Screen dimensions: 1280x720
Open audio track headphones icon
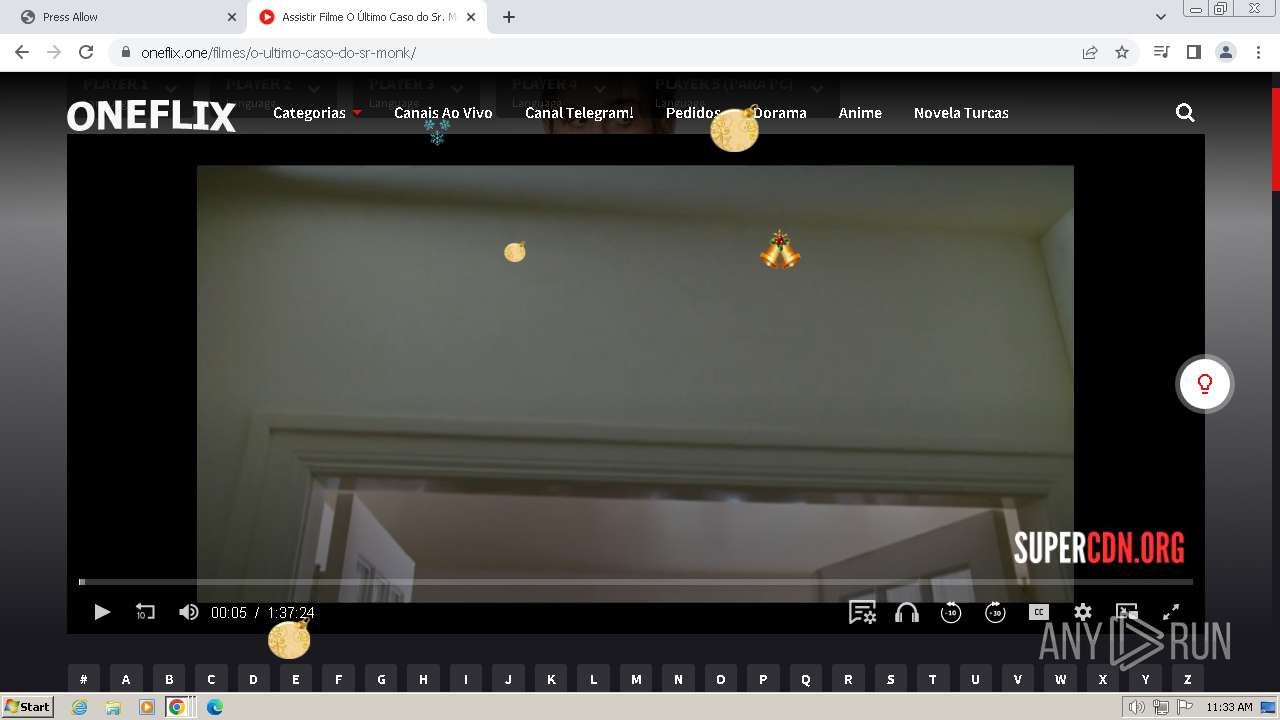(907, 612)
